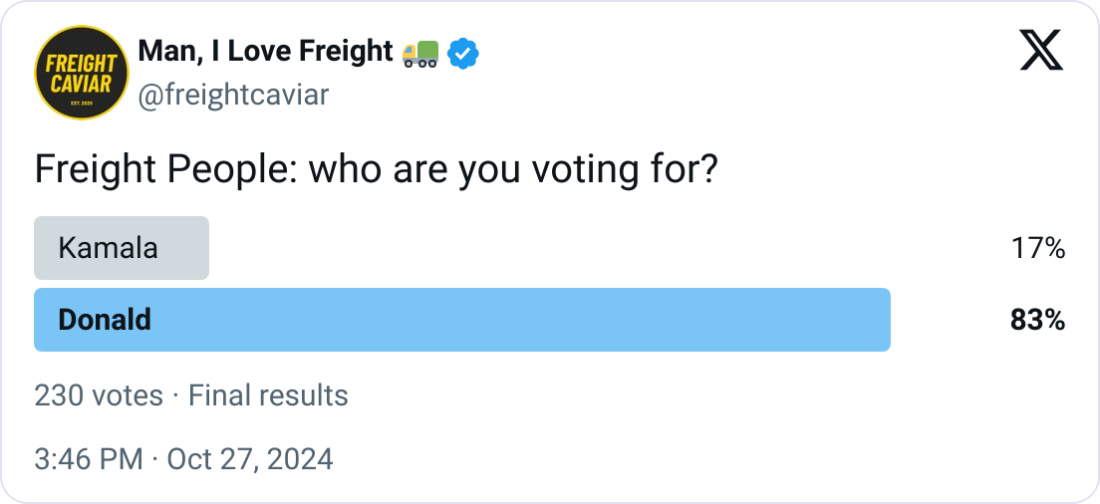Click the 83% result figure
The width and height of the screenshot is (1100, 504).
coord(1038,320)
